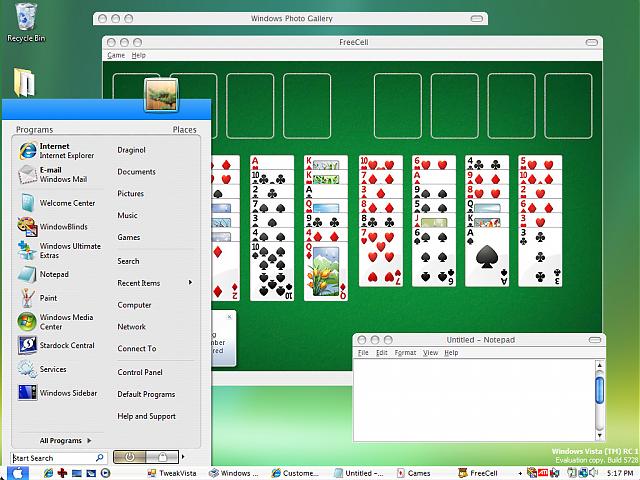
Task: Open the Help menu in Notepad
Action: click(x=451, y=352)
